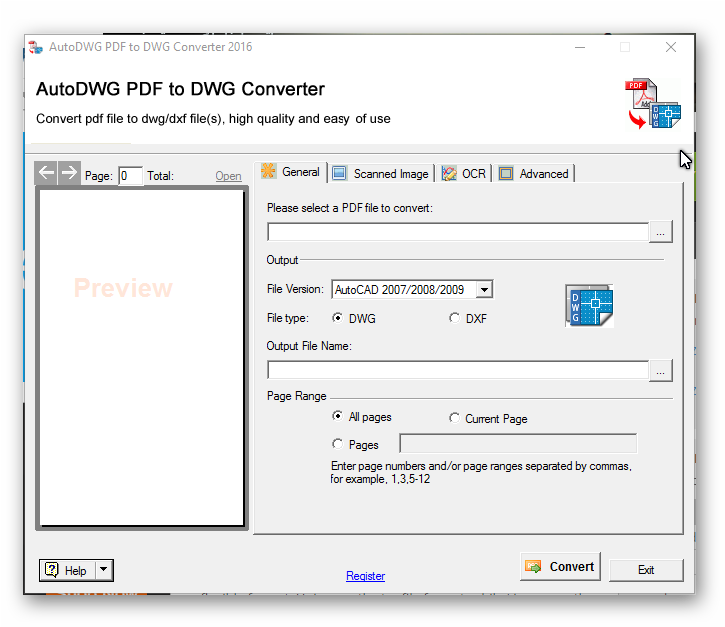
Task: Click the Preview pane
Action: (x=142, y=358)
